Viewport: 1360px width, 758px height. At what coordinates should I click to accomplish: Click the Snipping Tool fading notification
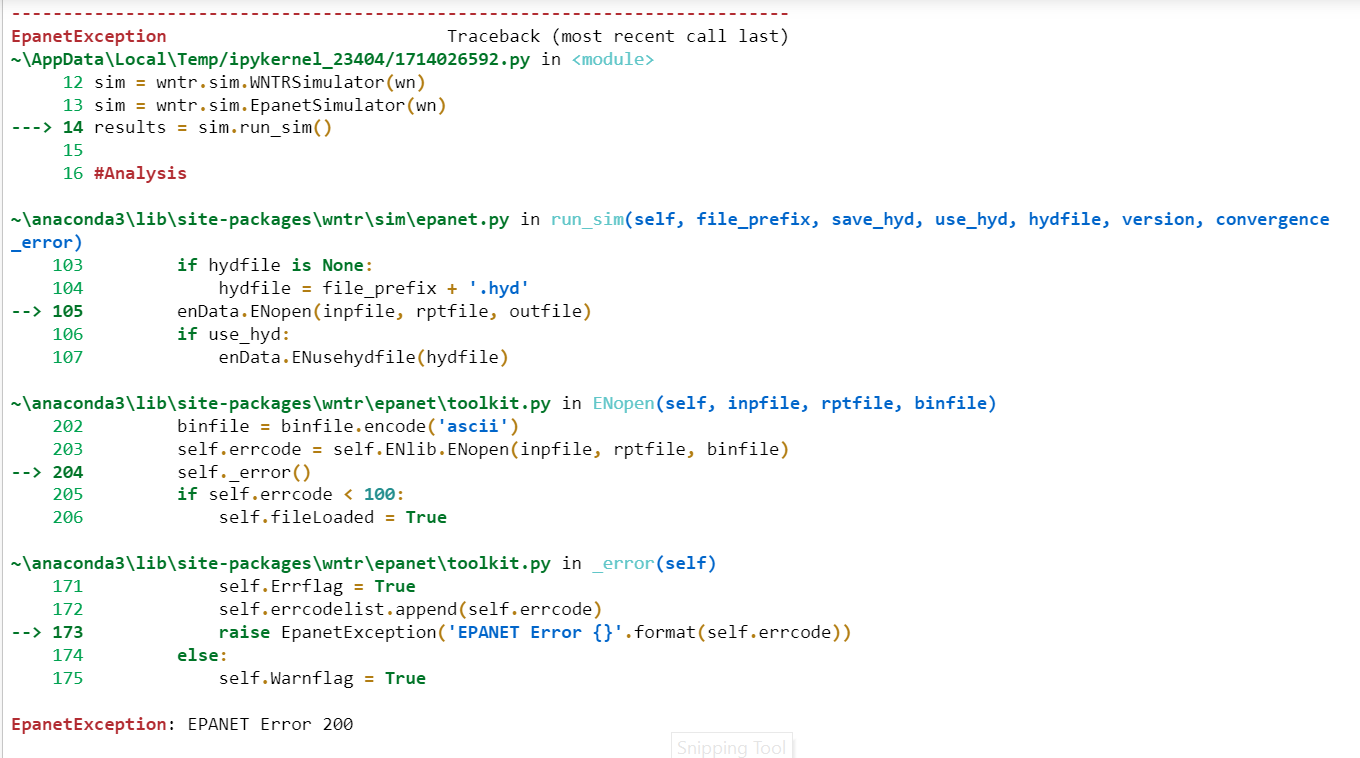(x=731, y=747)
